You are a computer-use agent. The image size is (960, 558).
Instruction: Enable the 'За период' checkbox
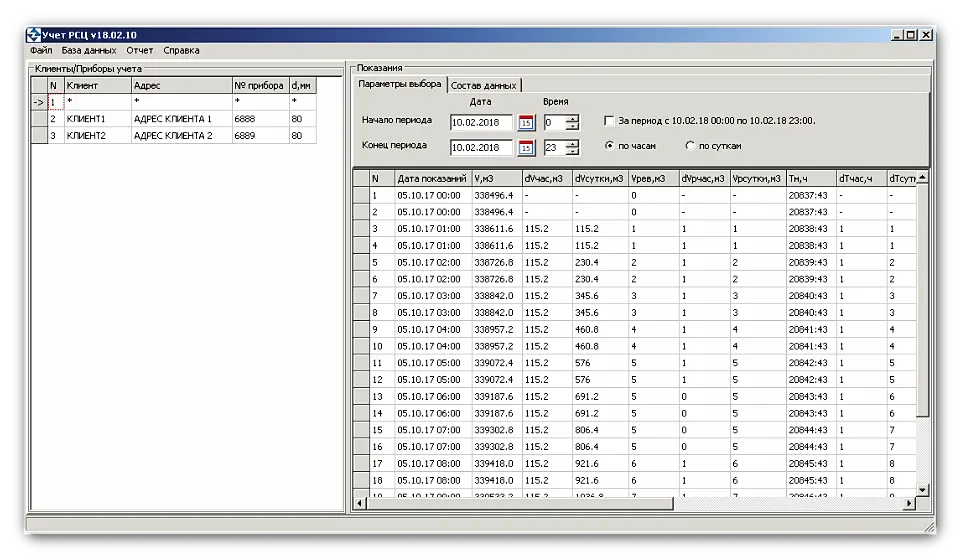click(x=610, y=121)
